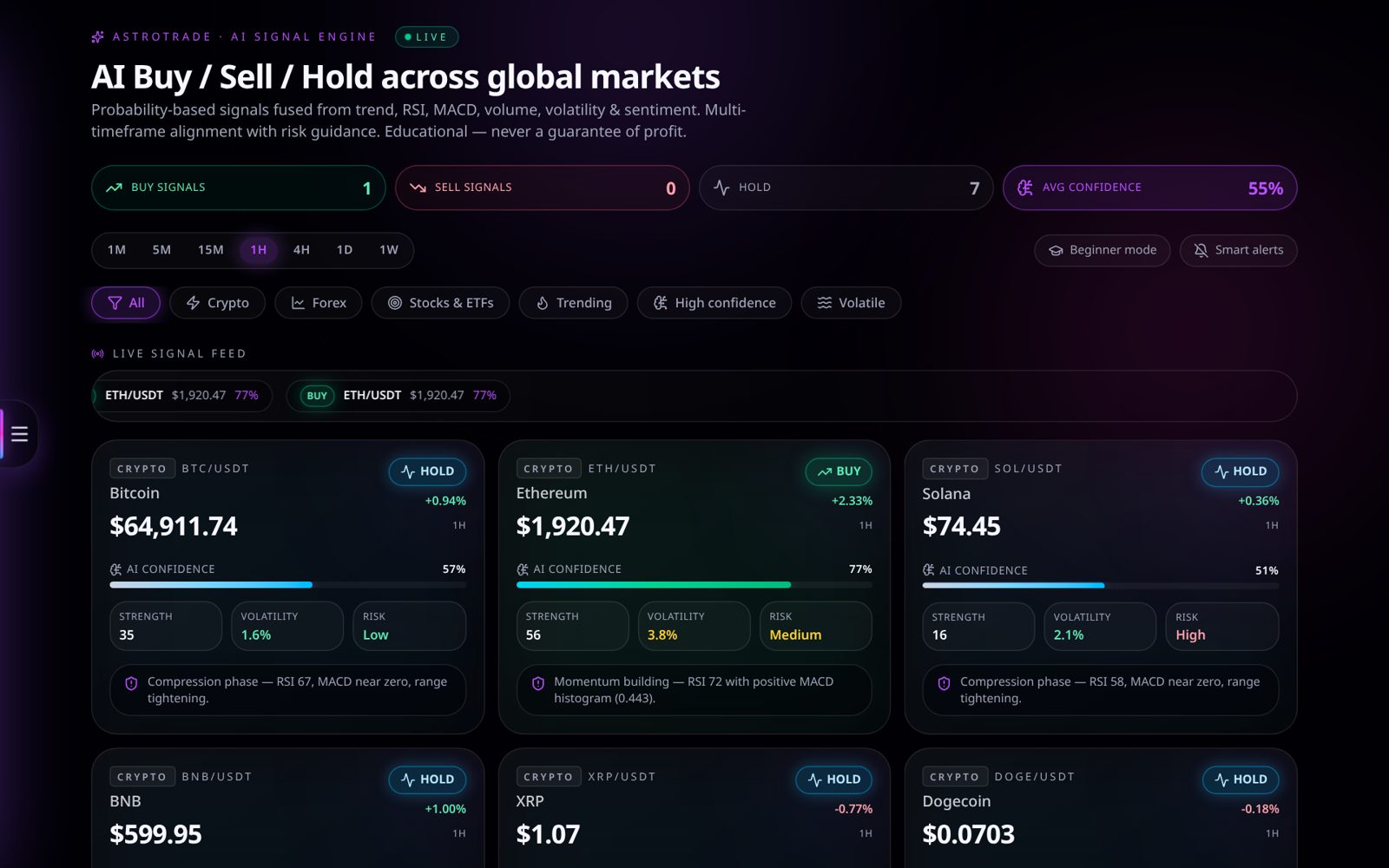
Task: Click the target icon on Stocks & ETFs
Action: pos(394,303)
